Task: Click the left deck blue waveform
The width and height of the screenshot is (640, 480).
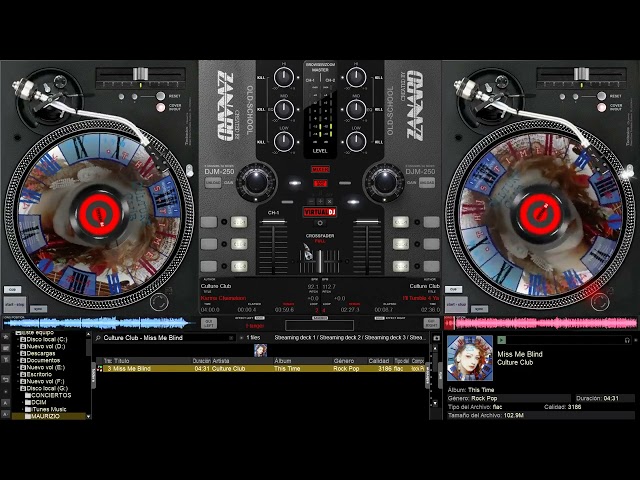Action: pyautogui.click(x=98, y=323)
